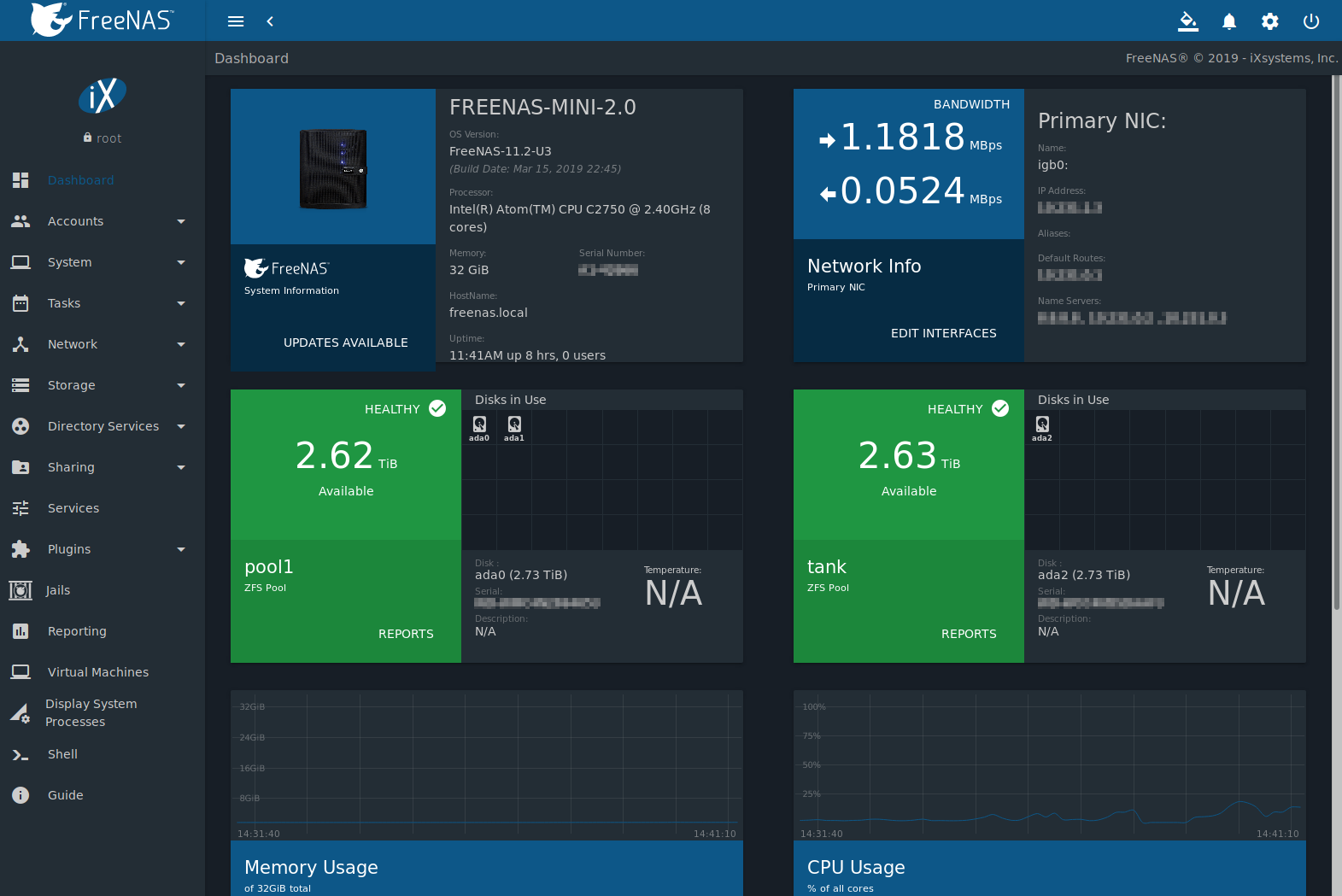Open the theme paint bucket icon
This screenshot has height=896, width=1342.
click(x=1188, y=21)
